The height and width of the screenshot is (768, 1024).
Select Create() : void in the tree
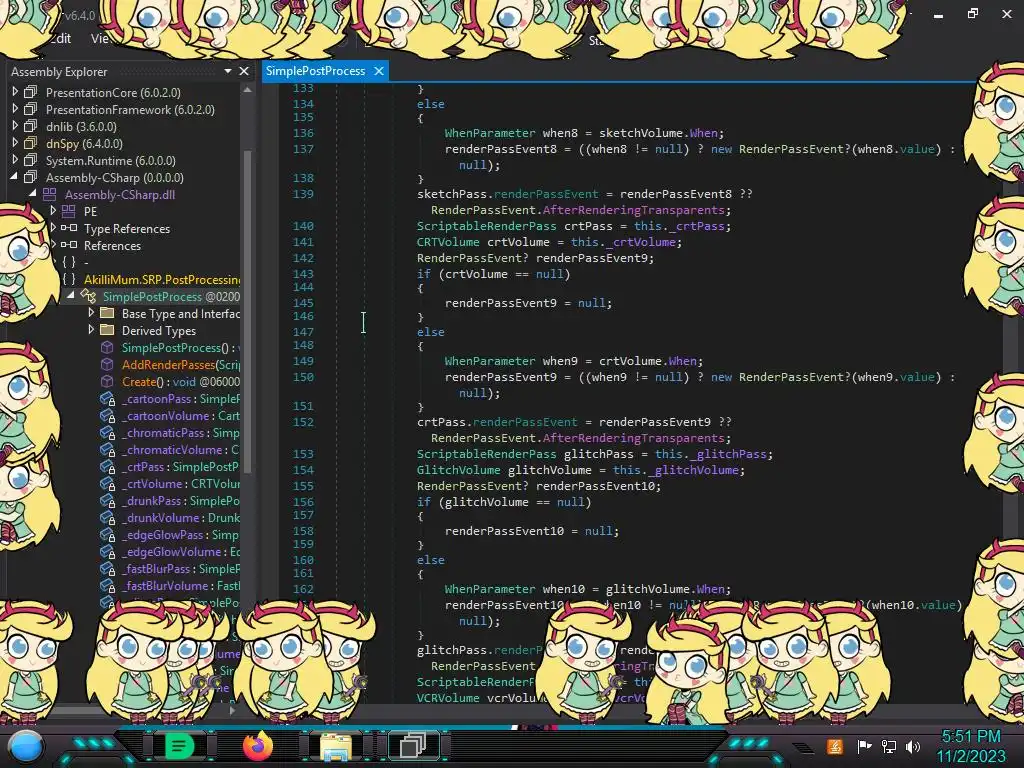[180, 381]
